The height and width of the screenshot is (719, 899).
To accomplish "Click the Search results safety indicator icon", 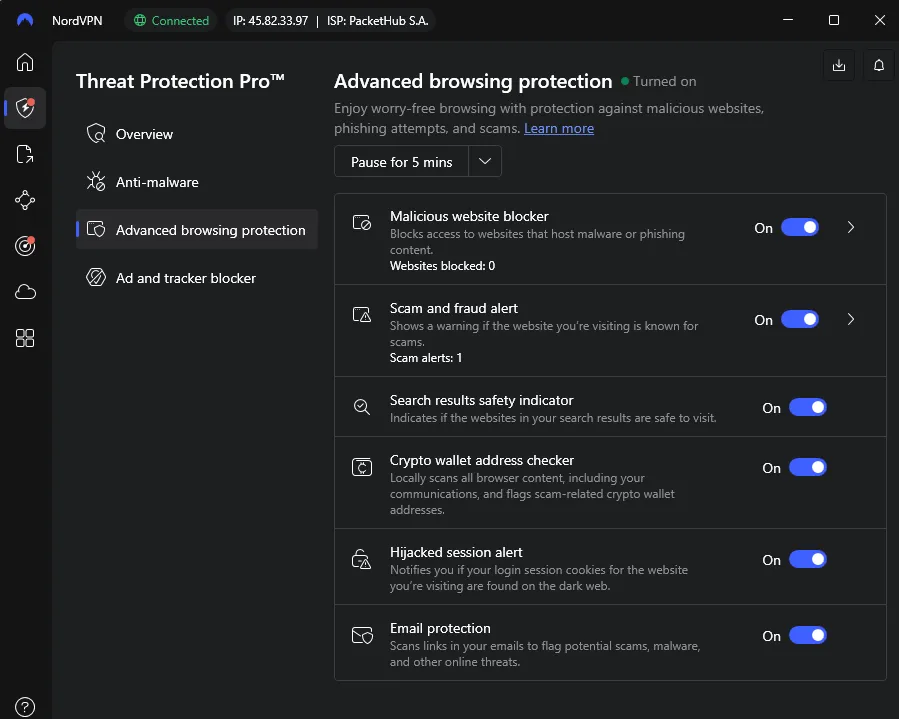I will point(362,407).
